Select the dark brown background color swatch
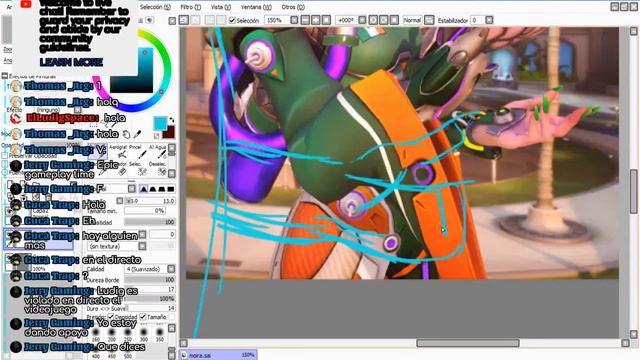The width and height of the screenshot is (640, 360). tap(169, 132)
